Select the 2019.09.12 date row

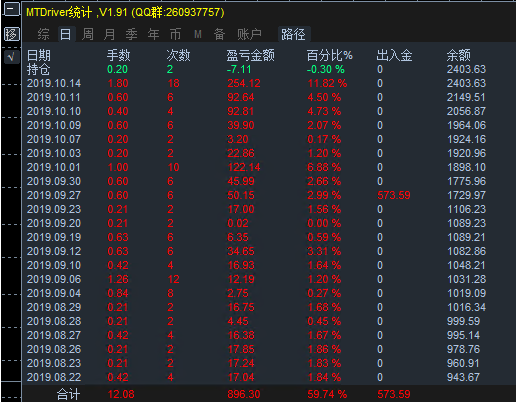click(x=54, y=251)
